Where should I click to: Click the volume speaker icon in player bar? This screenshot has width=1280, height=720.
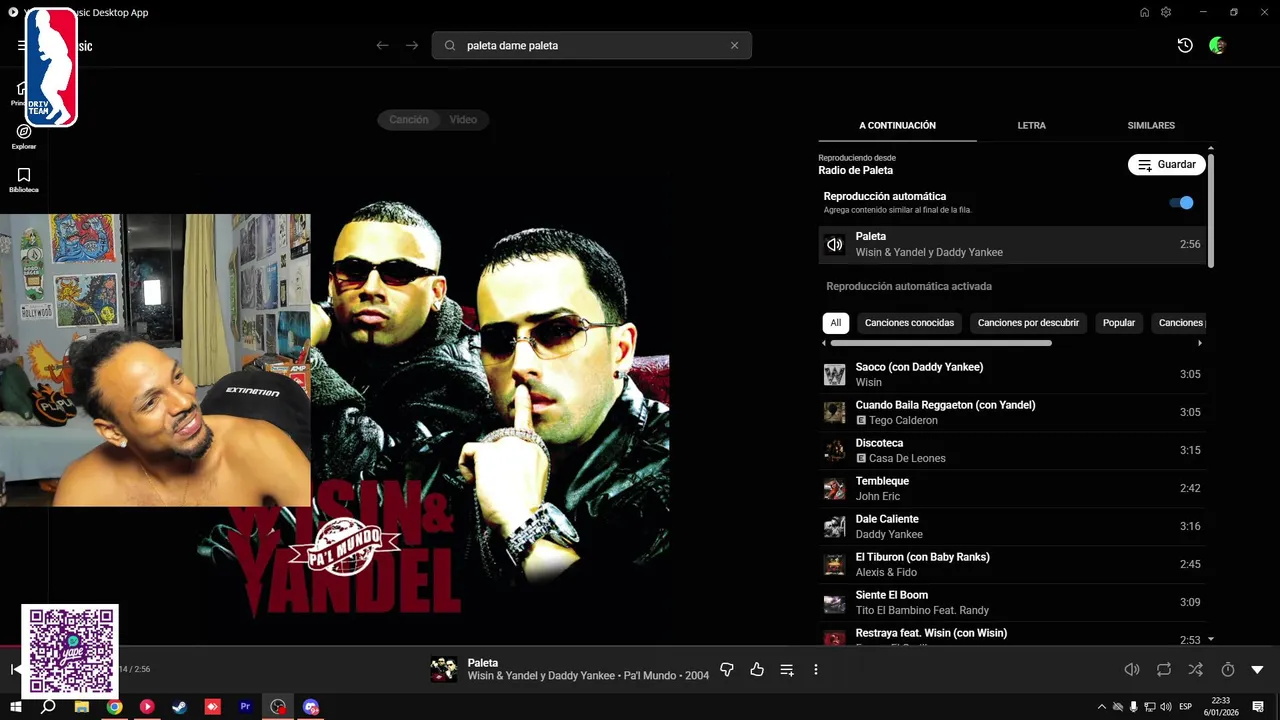point(1132,669)
